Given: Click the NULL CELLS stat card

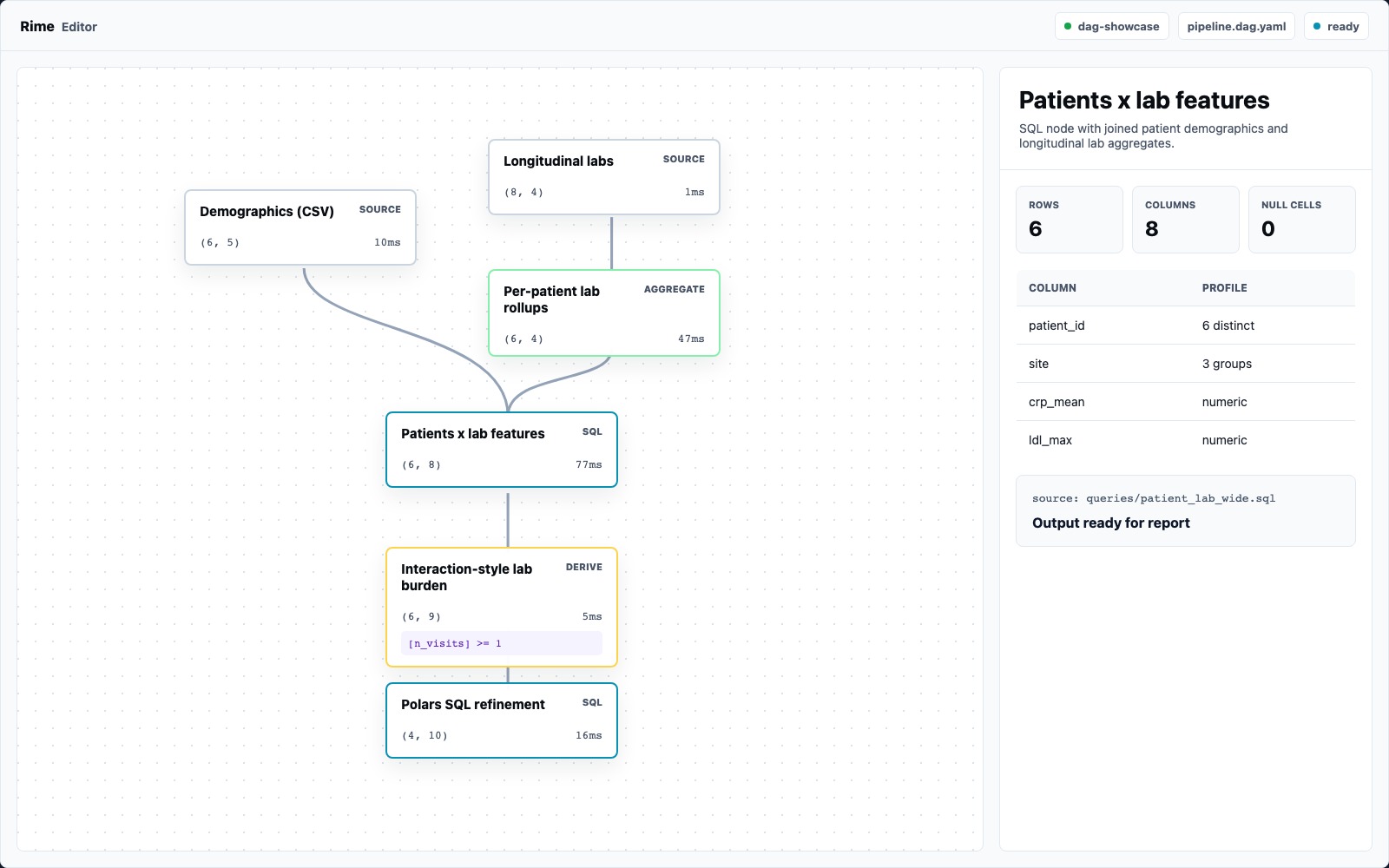Looking at the screenshot, I should pyautogui.click(x=1302, y=220).
